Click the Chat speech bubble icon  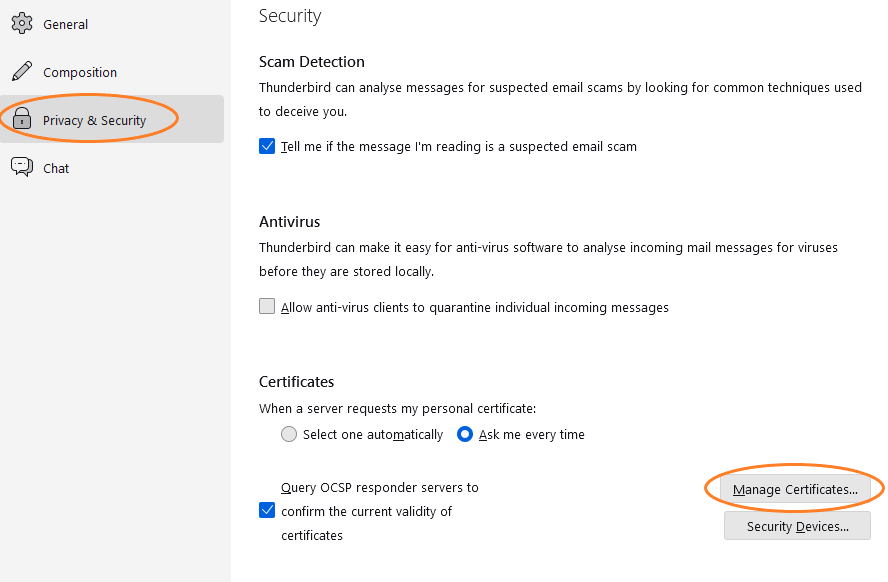(22, 168)
